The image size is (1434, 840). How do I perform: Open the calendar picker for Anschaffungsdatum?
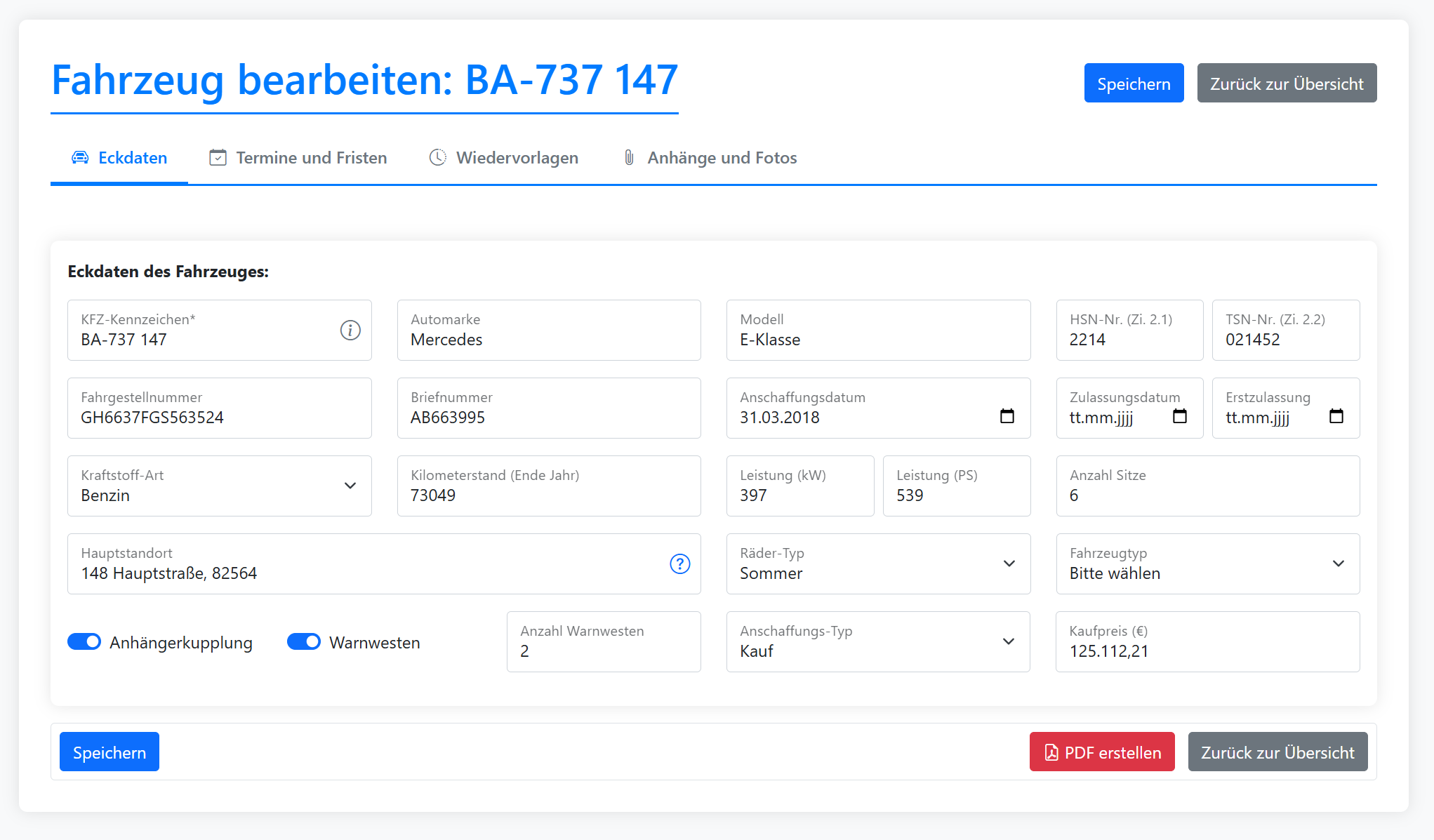coord(1007,416)
